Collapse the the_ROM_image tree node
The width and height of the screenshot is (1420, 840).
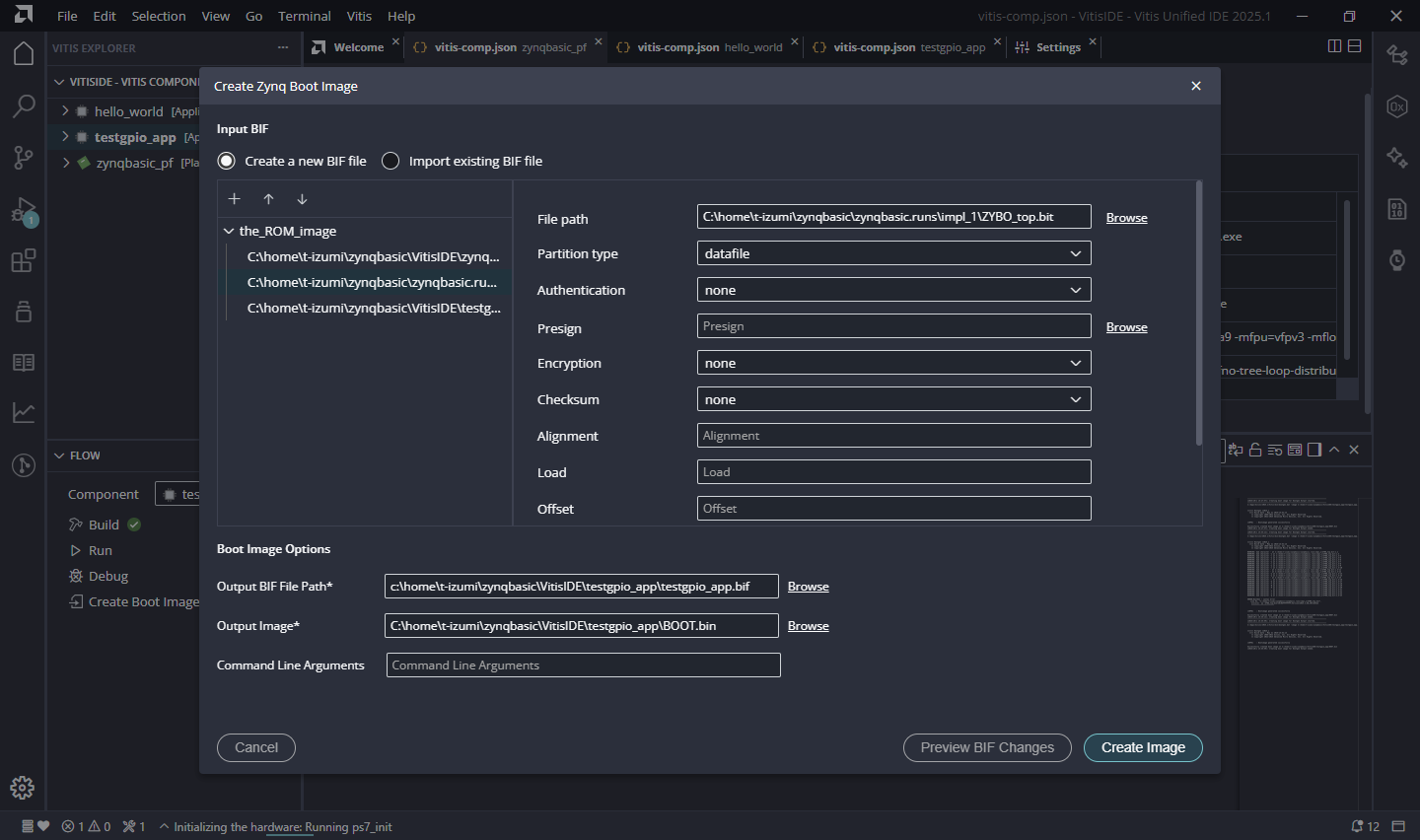tap(229, 231)
